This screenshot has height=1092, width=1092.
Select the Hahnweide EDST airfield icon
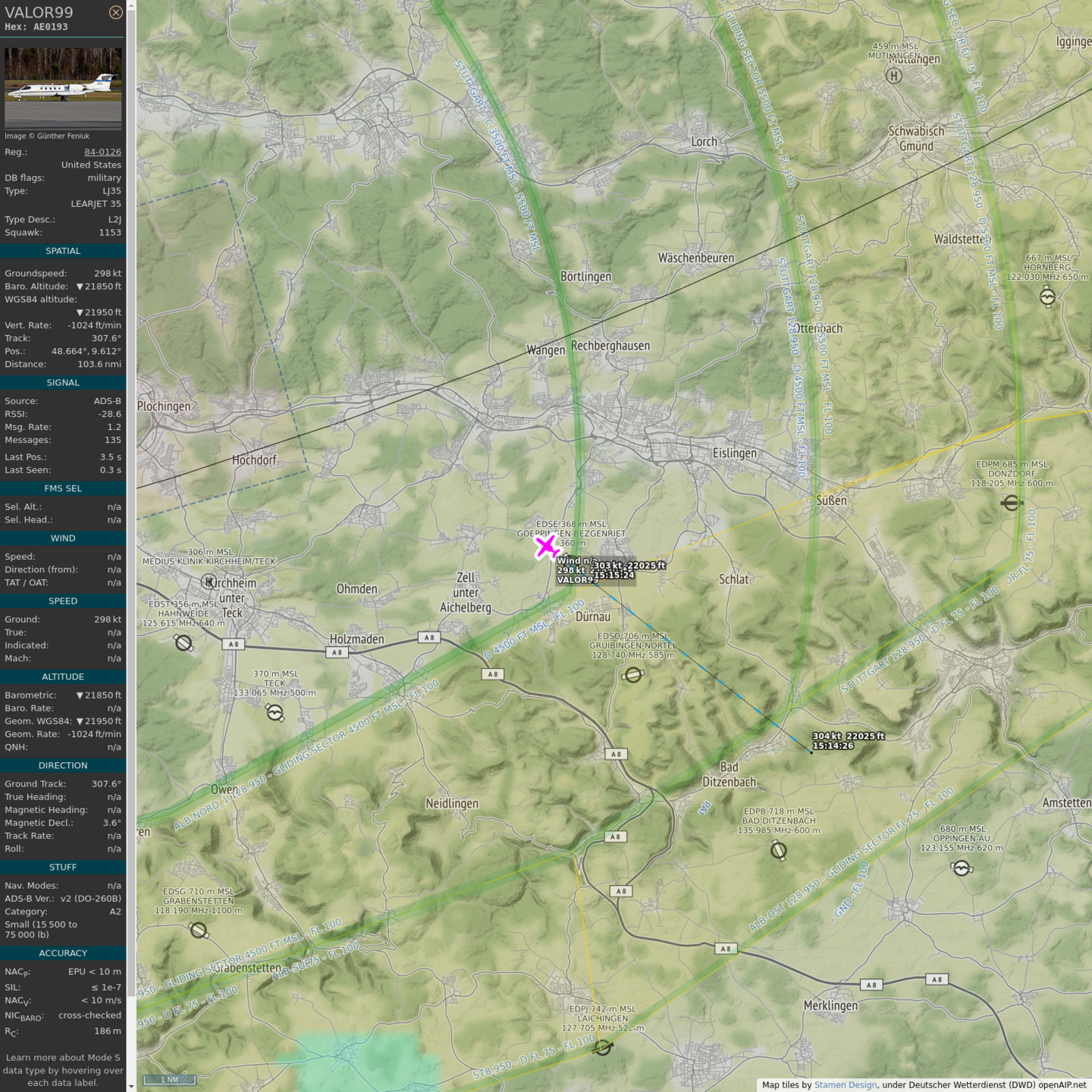184,643
